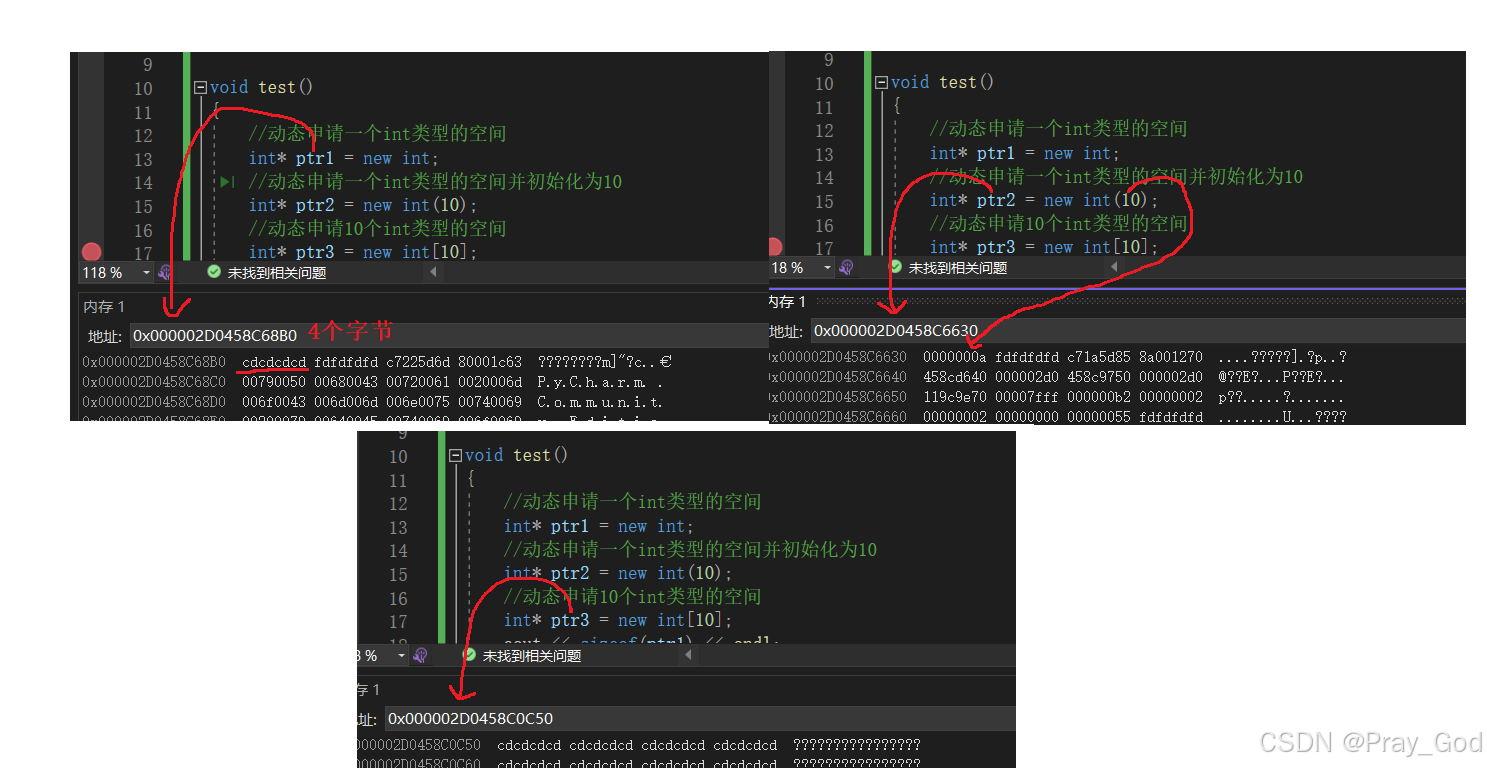Click the green margin indicator next to line 15
Viewport: 1487px width, 768px height.
(186, 204)
